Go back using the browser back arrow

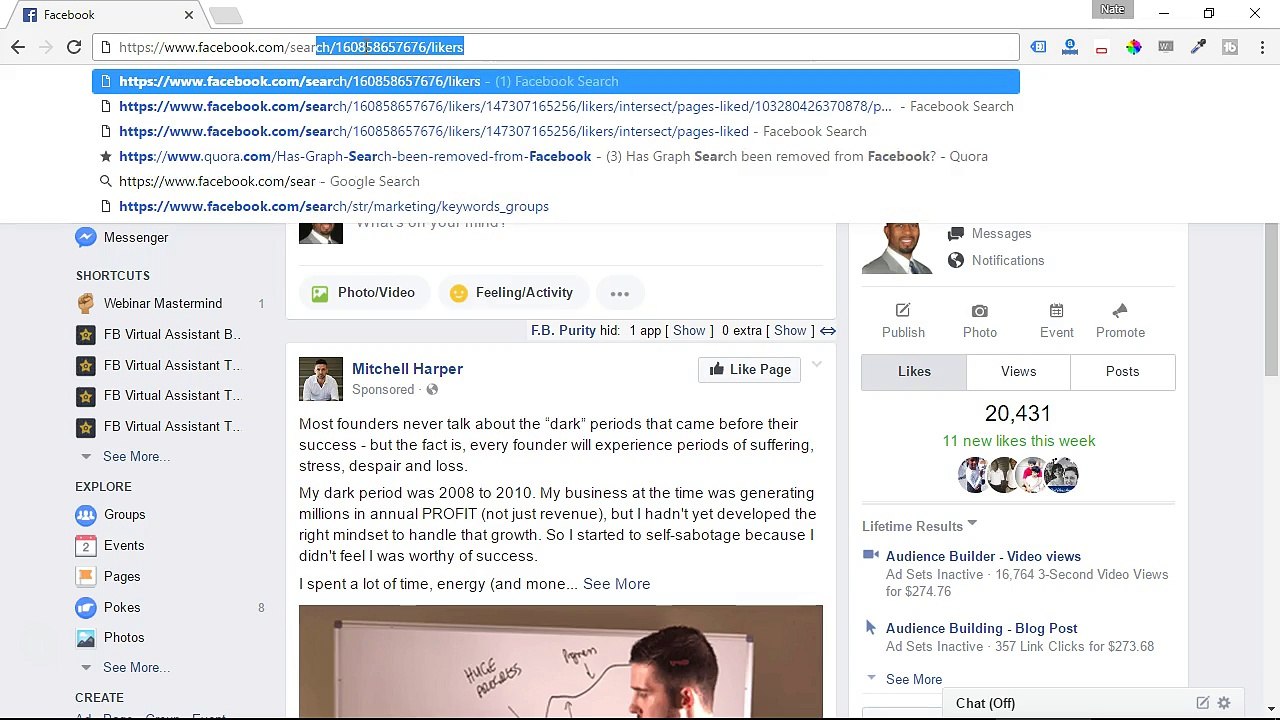(x=18, y=47)
